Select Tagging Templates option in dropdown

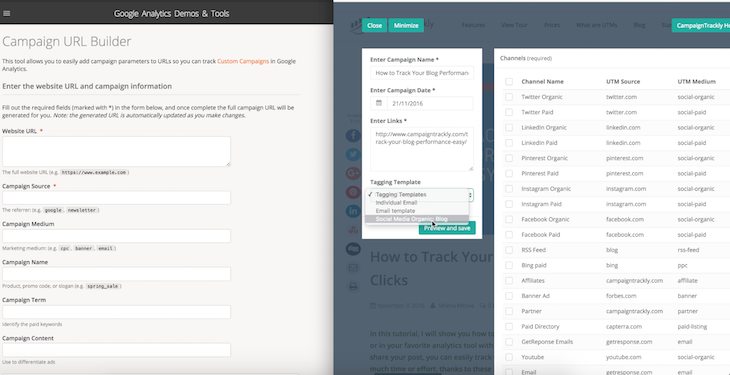[x=416, y=195]
